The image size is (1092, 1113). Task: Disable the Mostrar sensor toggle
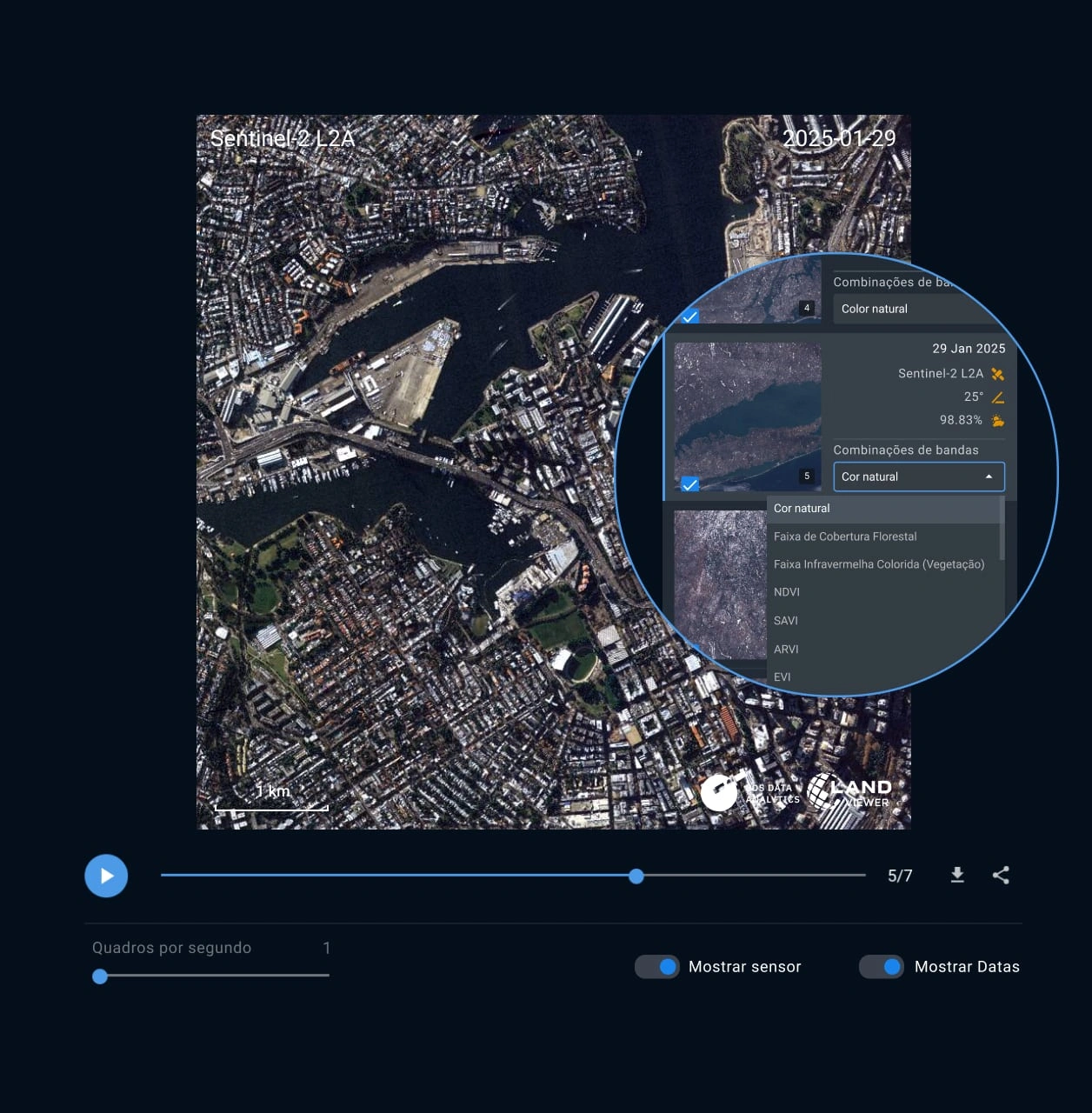pyautogui.click(x=657, y=966)
